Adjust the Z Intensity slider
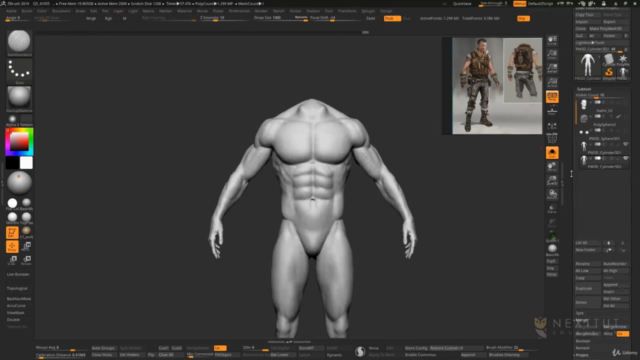The image size is (640, 360). [223, 18]
